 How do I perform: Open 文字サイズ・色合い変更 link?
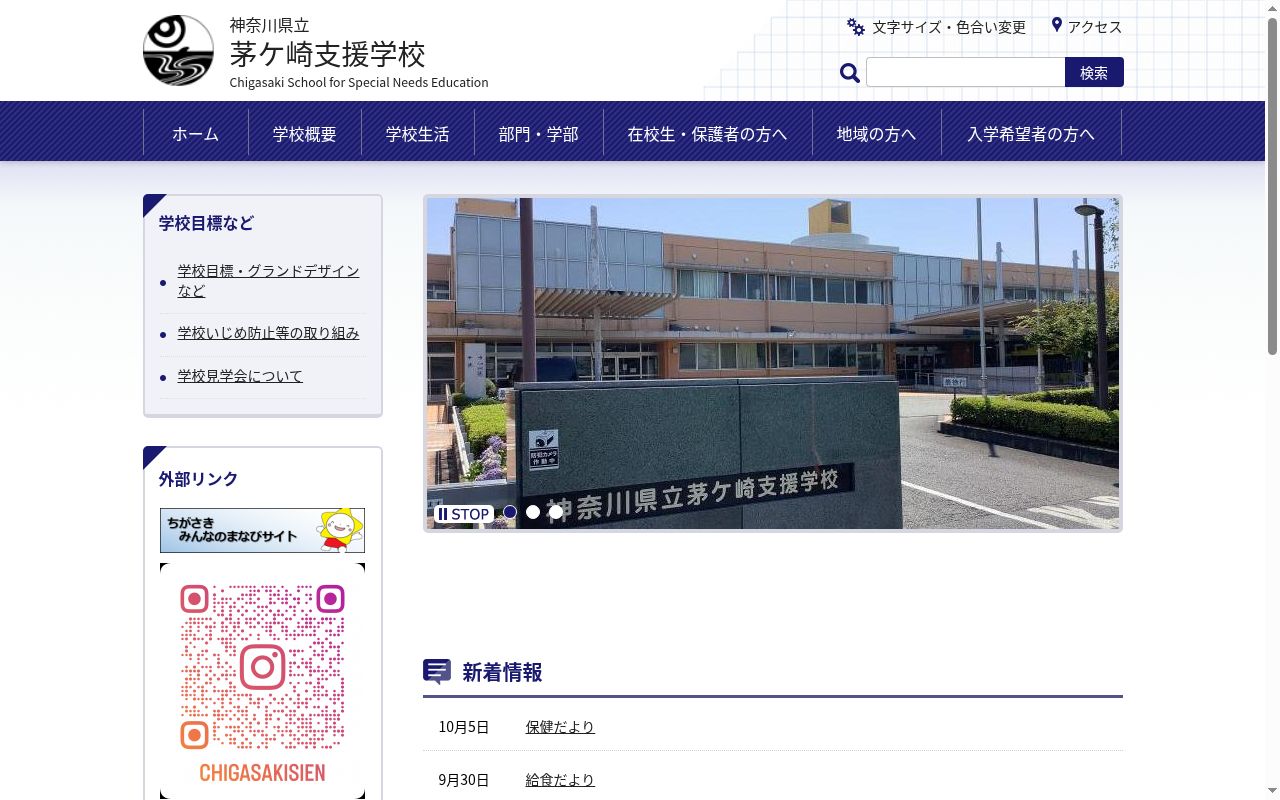pyautogui.click(x=949, y=27)
